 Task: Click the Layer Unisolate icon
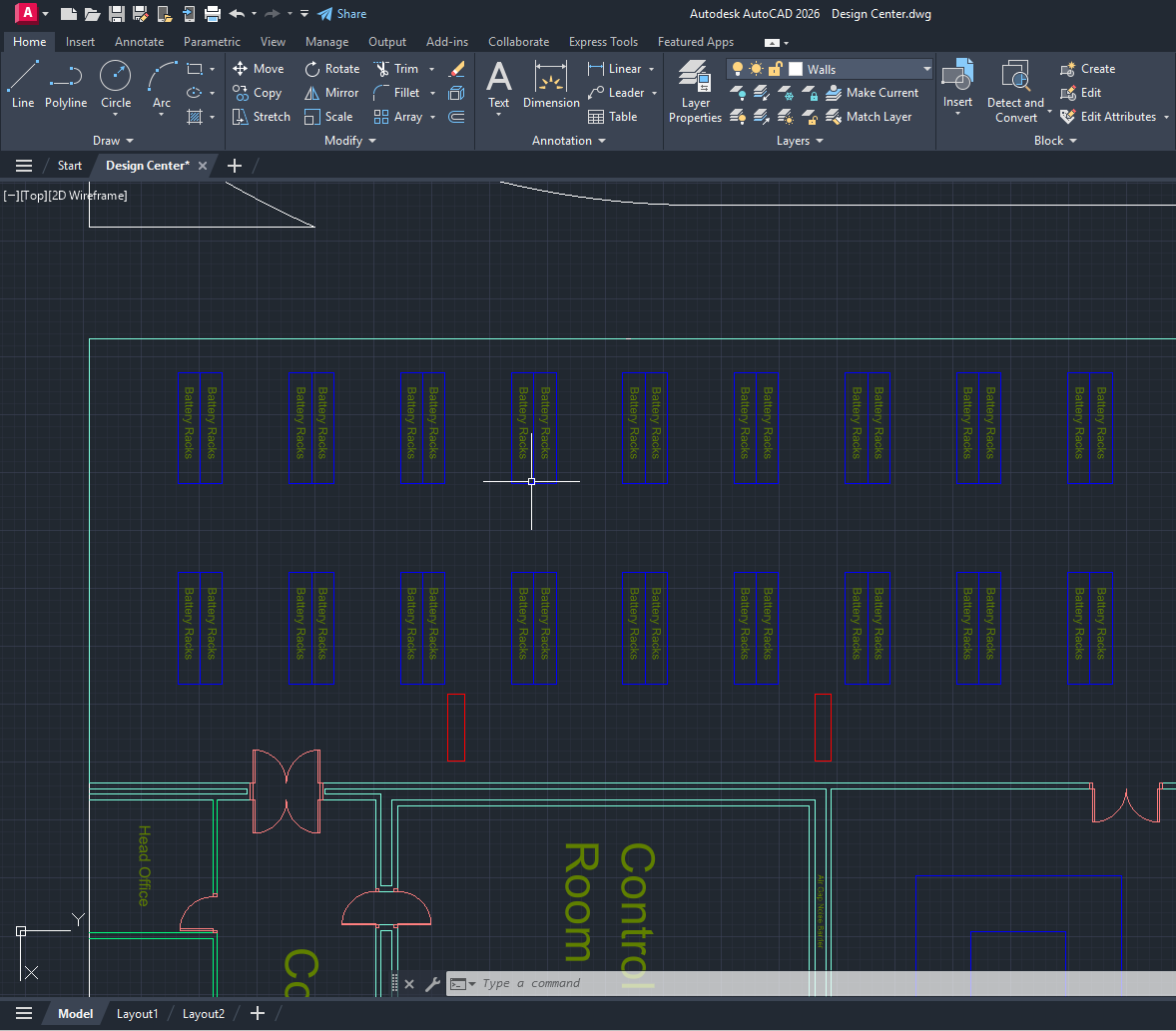point(762,117)
